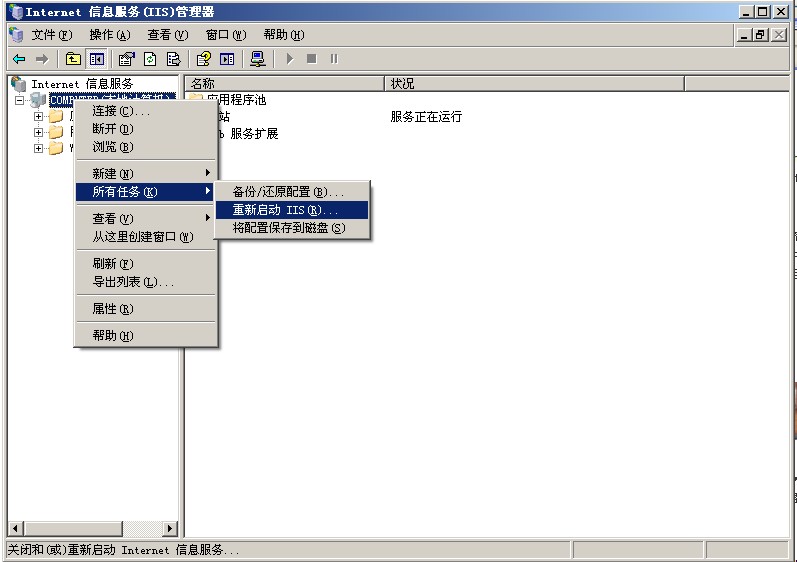Choose 帮助(H) in context menu

[145, 335]
